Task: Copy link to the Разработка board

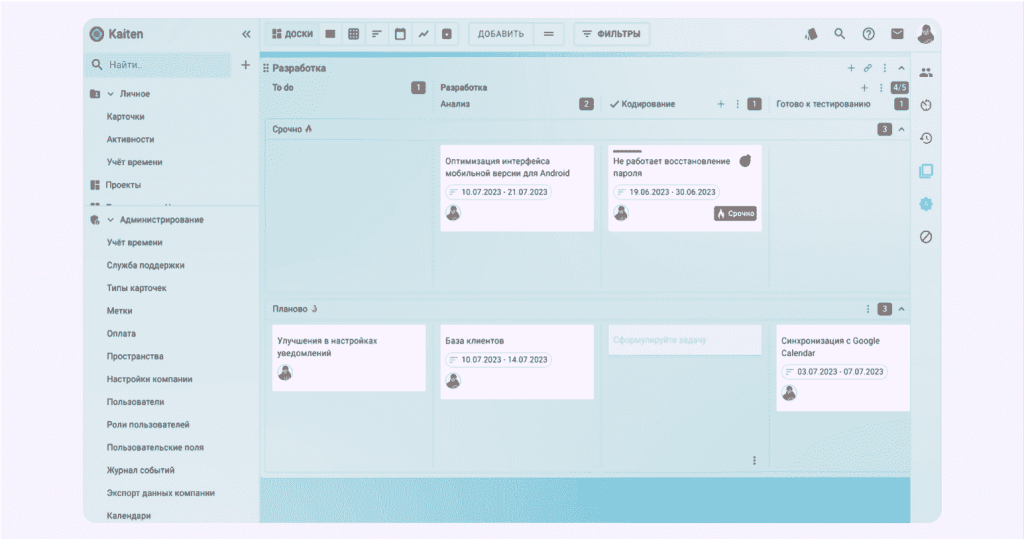Action: click(x=868, y=68)
